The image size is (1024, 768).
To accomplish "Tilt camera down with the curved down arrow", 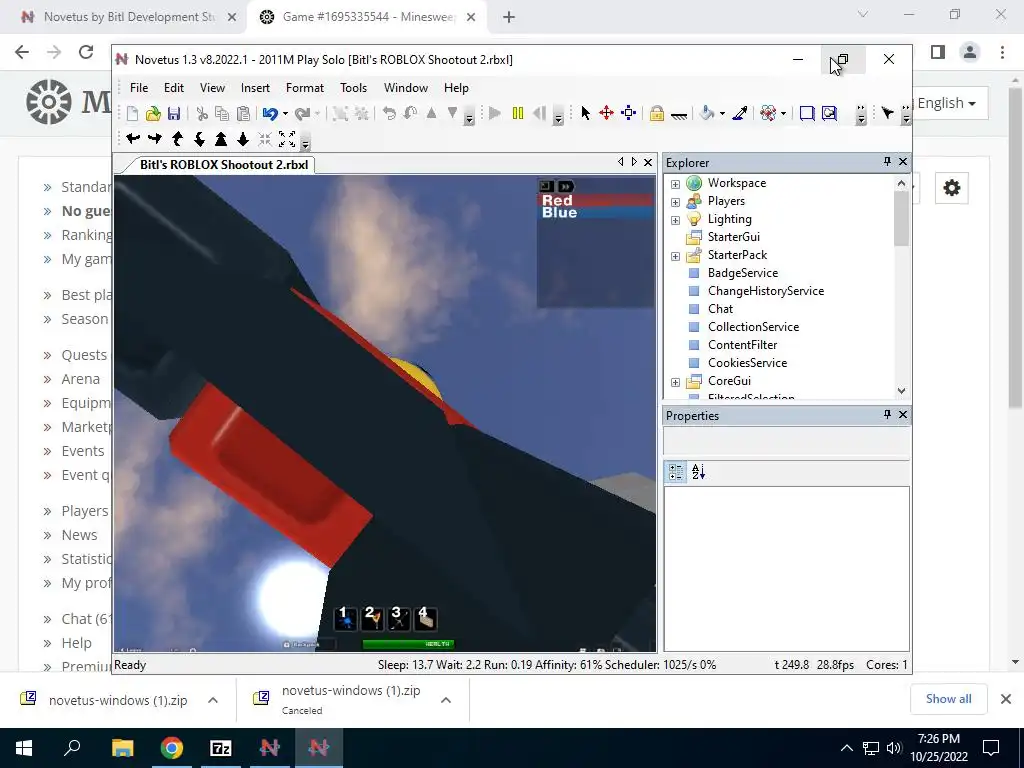I will (x=199, y=138).
